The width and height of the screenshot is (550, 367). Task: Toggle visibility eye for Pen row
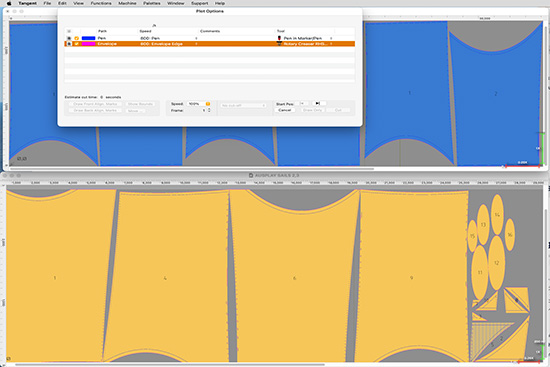[69, 38]
